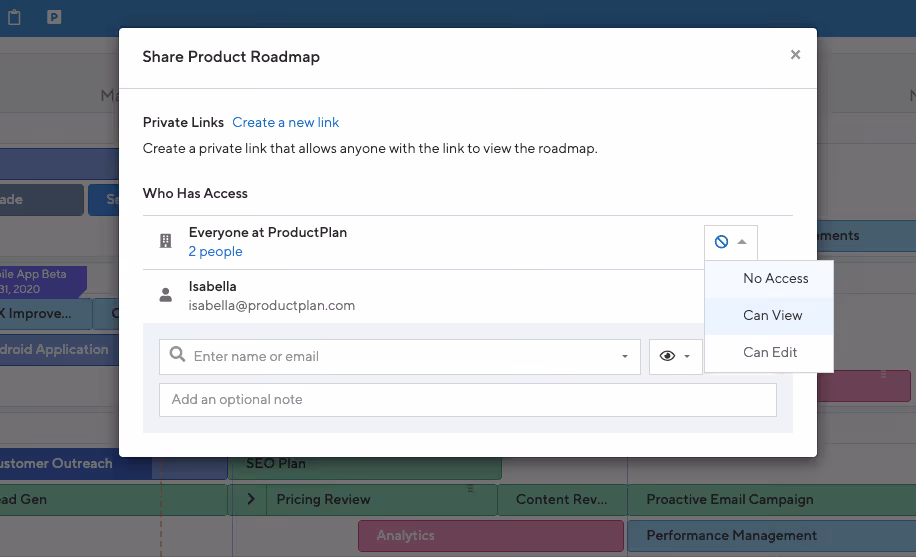Screen dimensions: 916x557
Task: Click the Add an optional note field
Action: [x=467, y=400]
